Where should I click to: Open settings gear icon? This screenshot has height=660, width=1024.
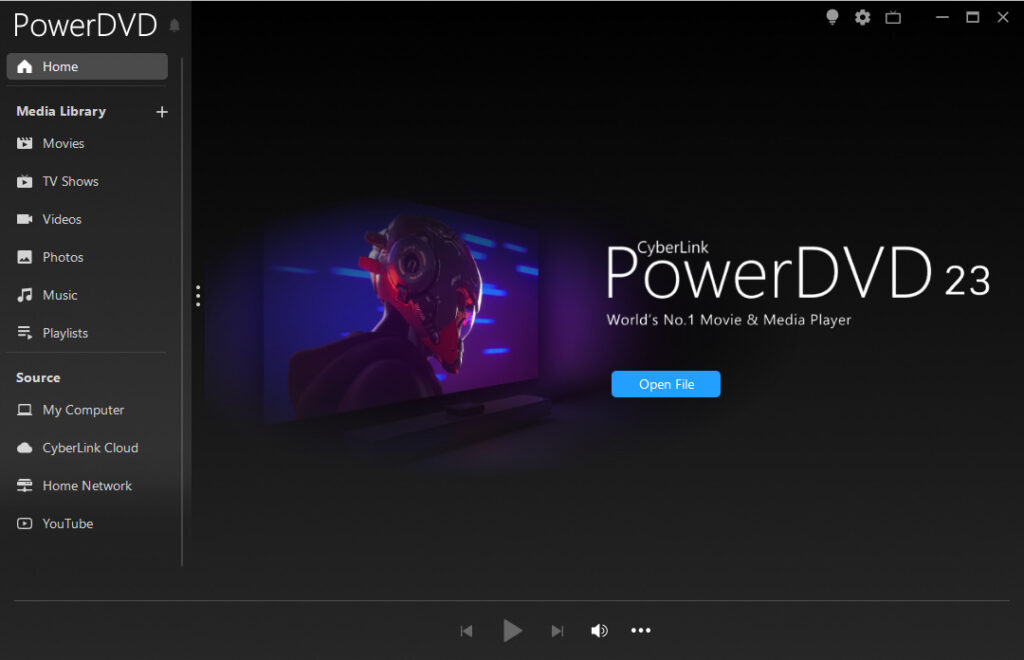tap(863, 18)
